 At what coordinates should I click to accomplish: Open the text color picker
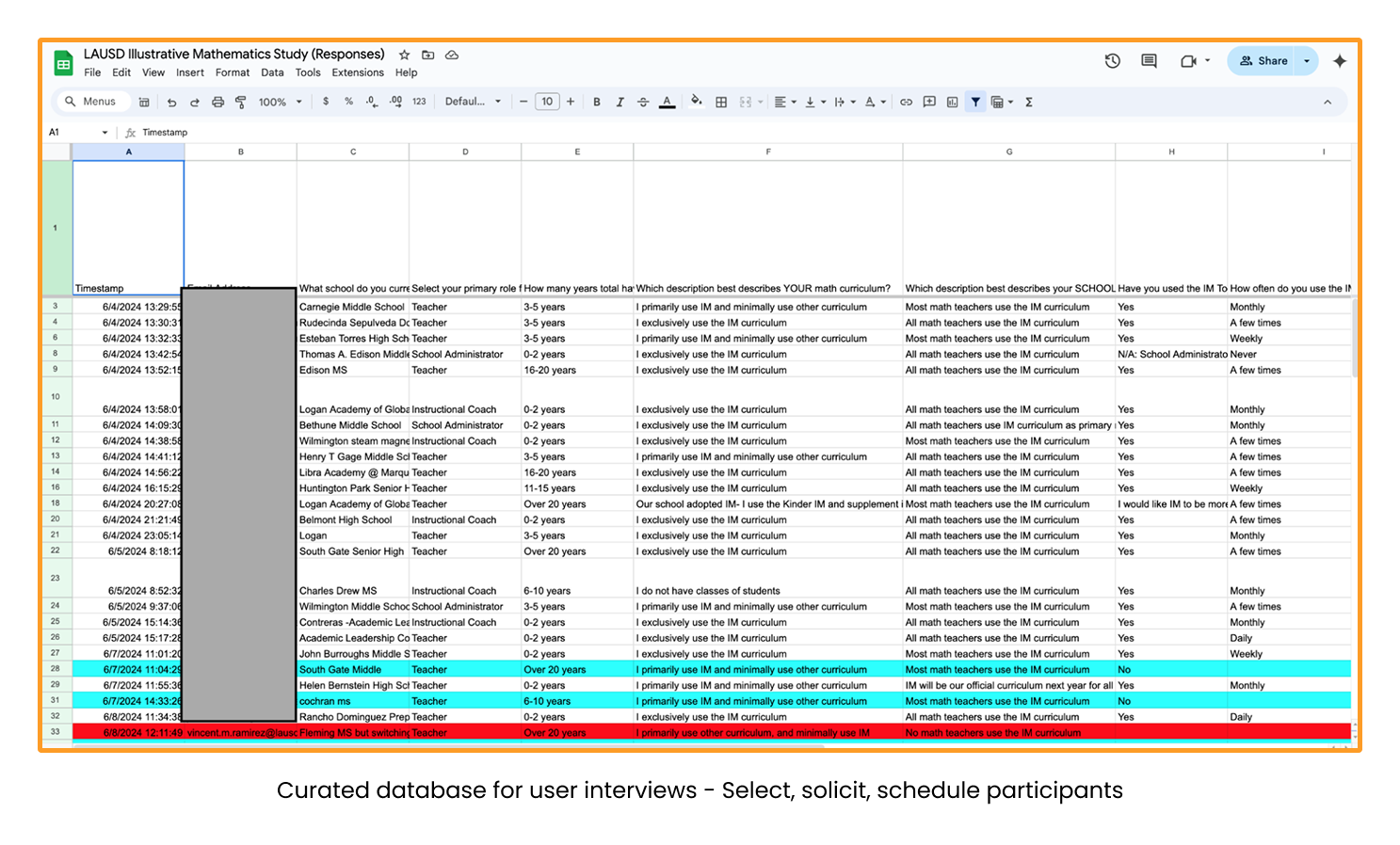[x=668, y=102]
